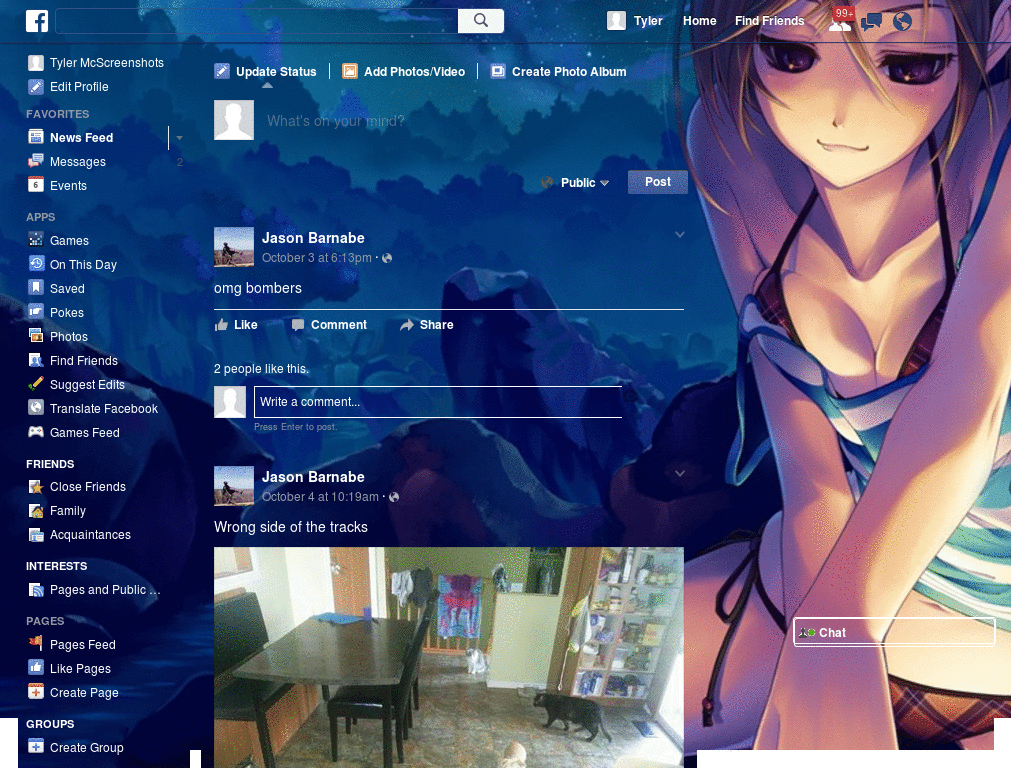Click Tyler's profile avatar in top bar
Screen dimensions: 1024x768
click(x=616, y=21)
